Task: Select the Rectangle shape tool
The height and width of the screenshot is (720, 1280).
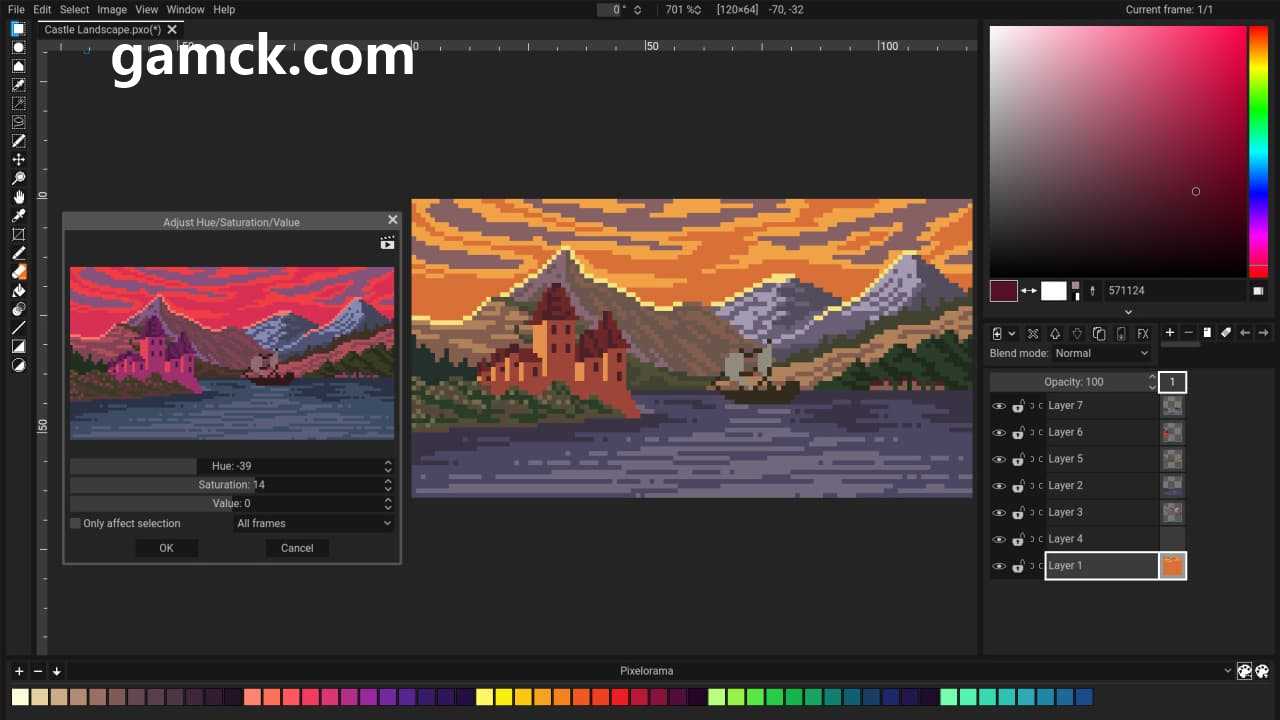Action: (18, 347)
